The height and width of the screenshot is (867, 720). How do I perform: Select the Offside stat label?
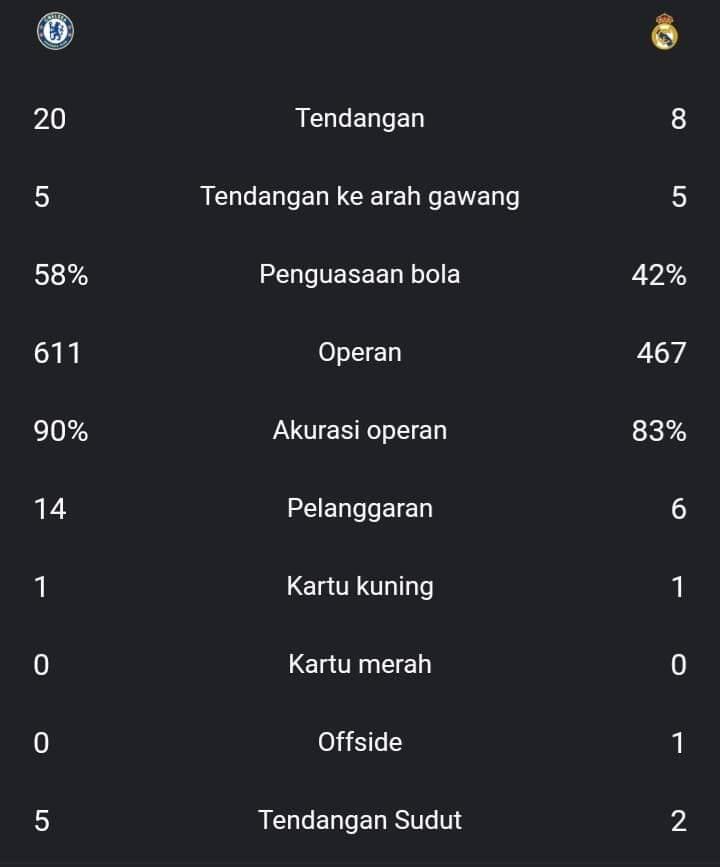360,743
